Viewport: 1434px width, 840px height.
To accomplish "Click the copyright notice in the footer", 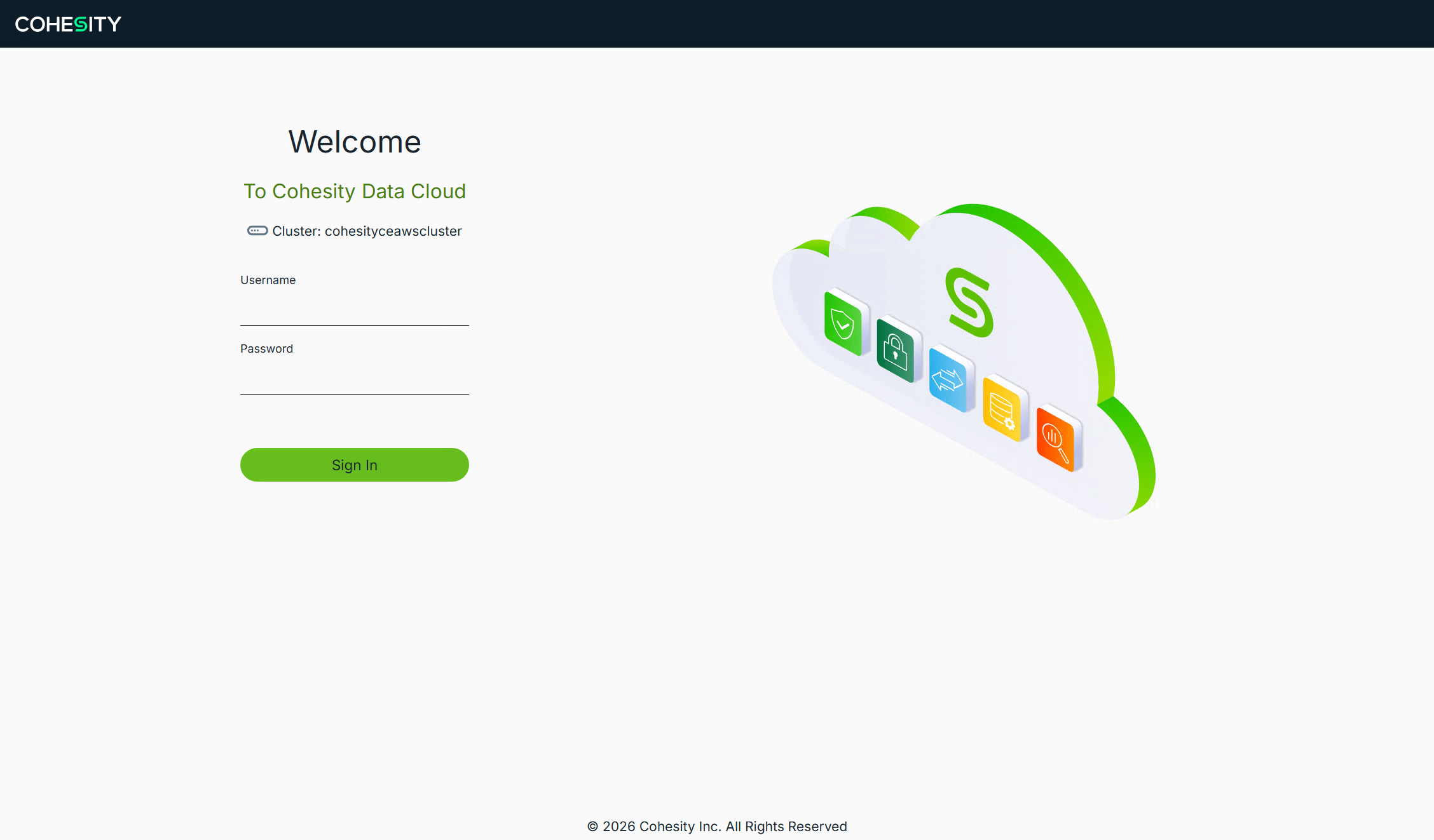I will [x=717, y=826].
